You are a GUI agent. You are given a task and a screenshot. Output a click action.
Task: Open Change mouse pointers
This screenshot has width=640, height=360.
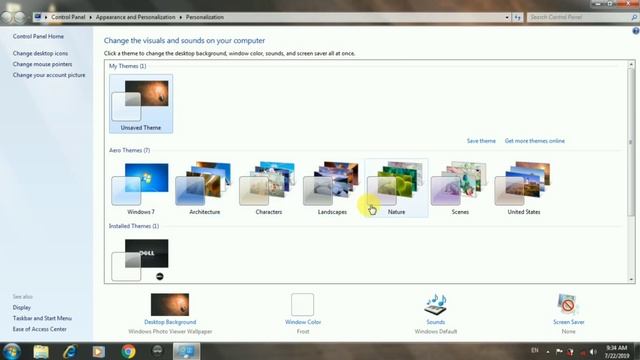pyautogui.click(x=42, y=64)
